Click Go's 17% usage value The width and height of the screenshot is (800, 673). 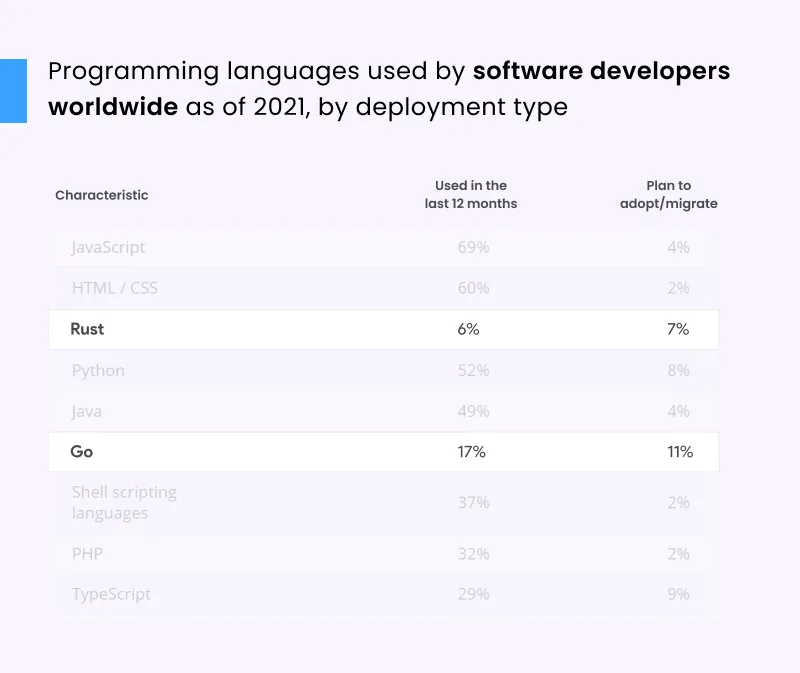[472, 451]
